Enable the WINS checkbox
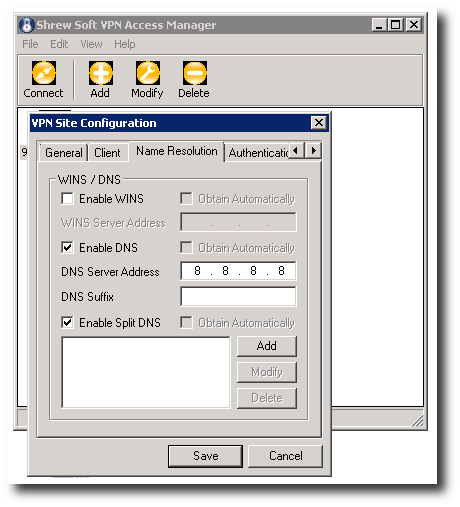Image resolution: width=460 pixels, height=507 pixels. tap(67, 199)
